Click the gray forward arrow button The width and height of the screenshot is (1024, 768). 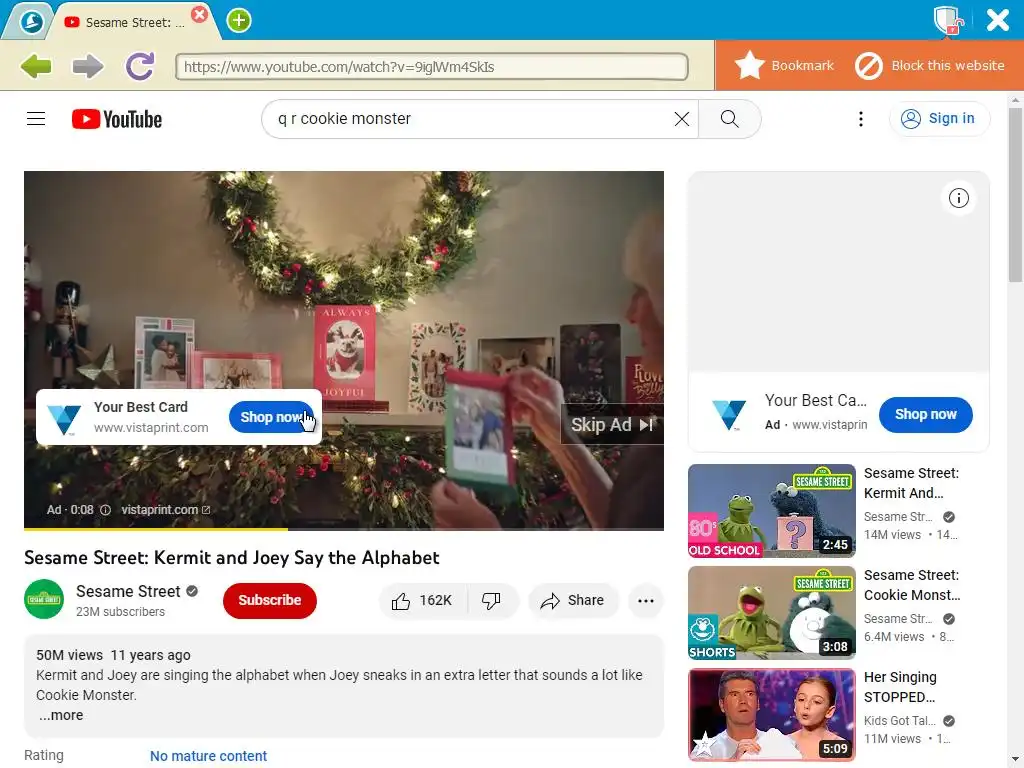click(x=88, y=66)
